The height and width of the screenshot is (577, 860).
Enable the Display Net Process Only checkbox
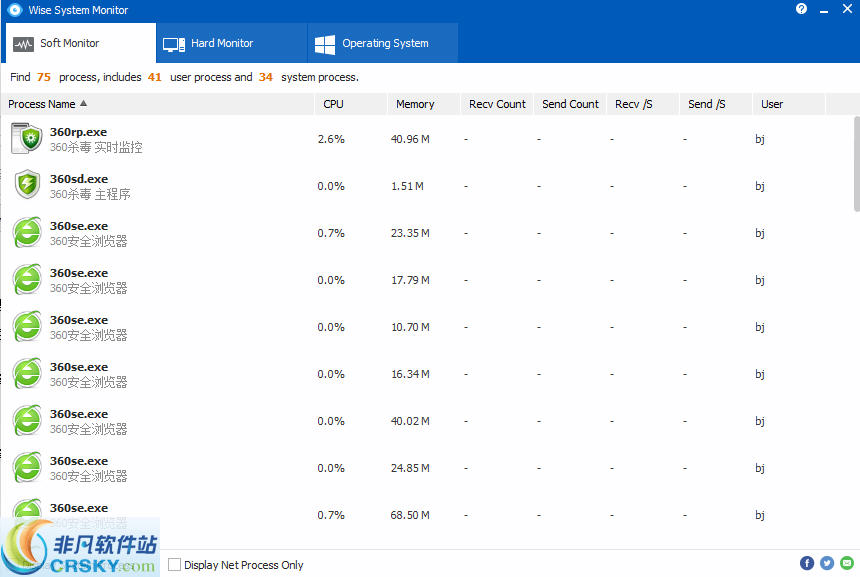click(175, 565)
